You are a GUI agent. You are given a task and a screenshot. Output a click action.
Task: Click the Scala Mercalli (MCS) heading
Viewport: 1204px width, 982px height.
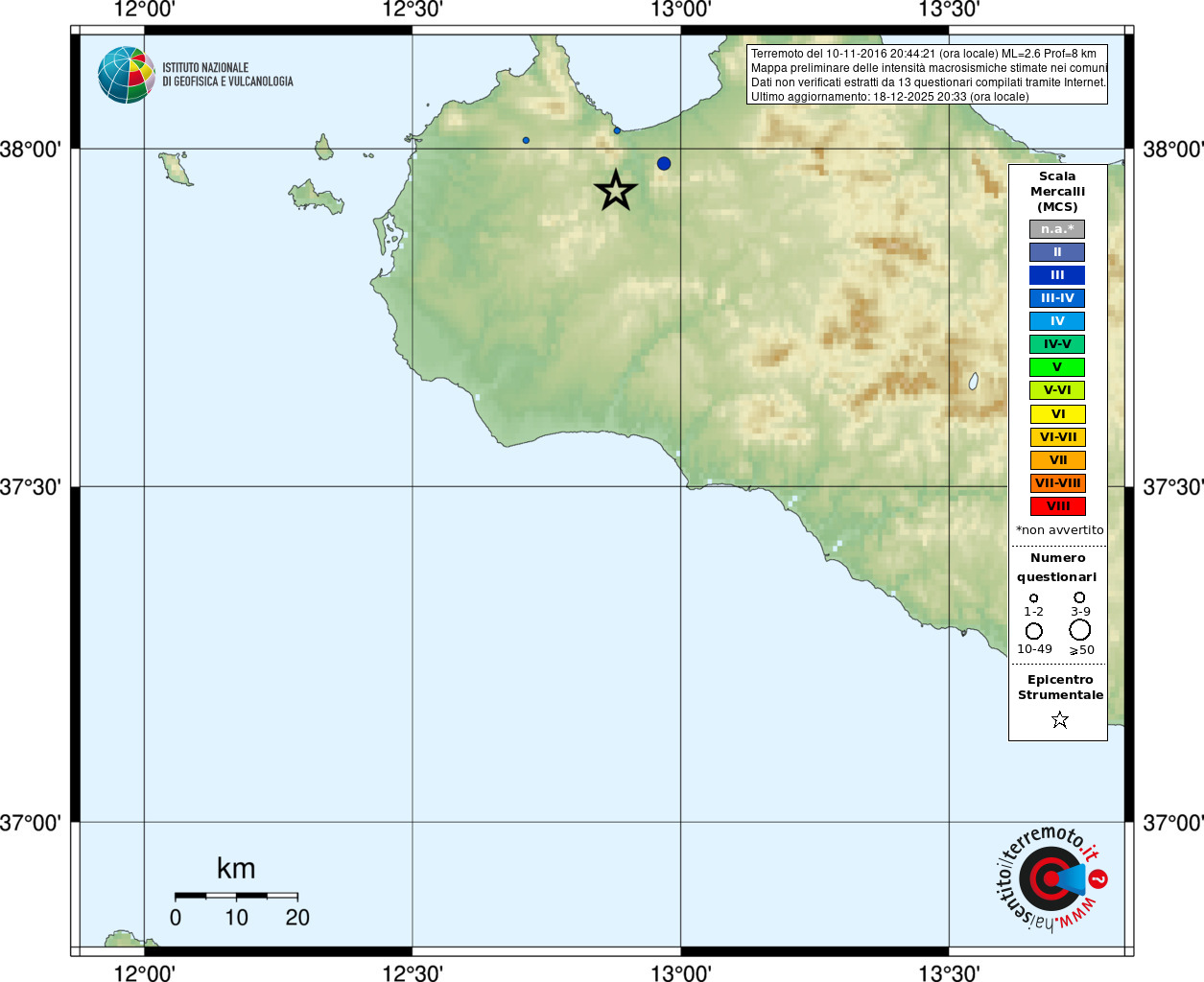pyautogui.click(x=1057, y=191)
